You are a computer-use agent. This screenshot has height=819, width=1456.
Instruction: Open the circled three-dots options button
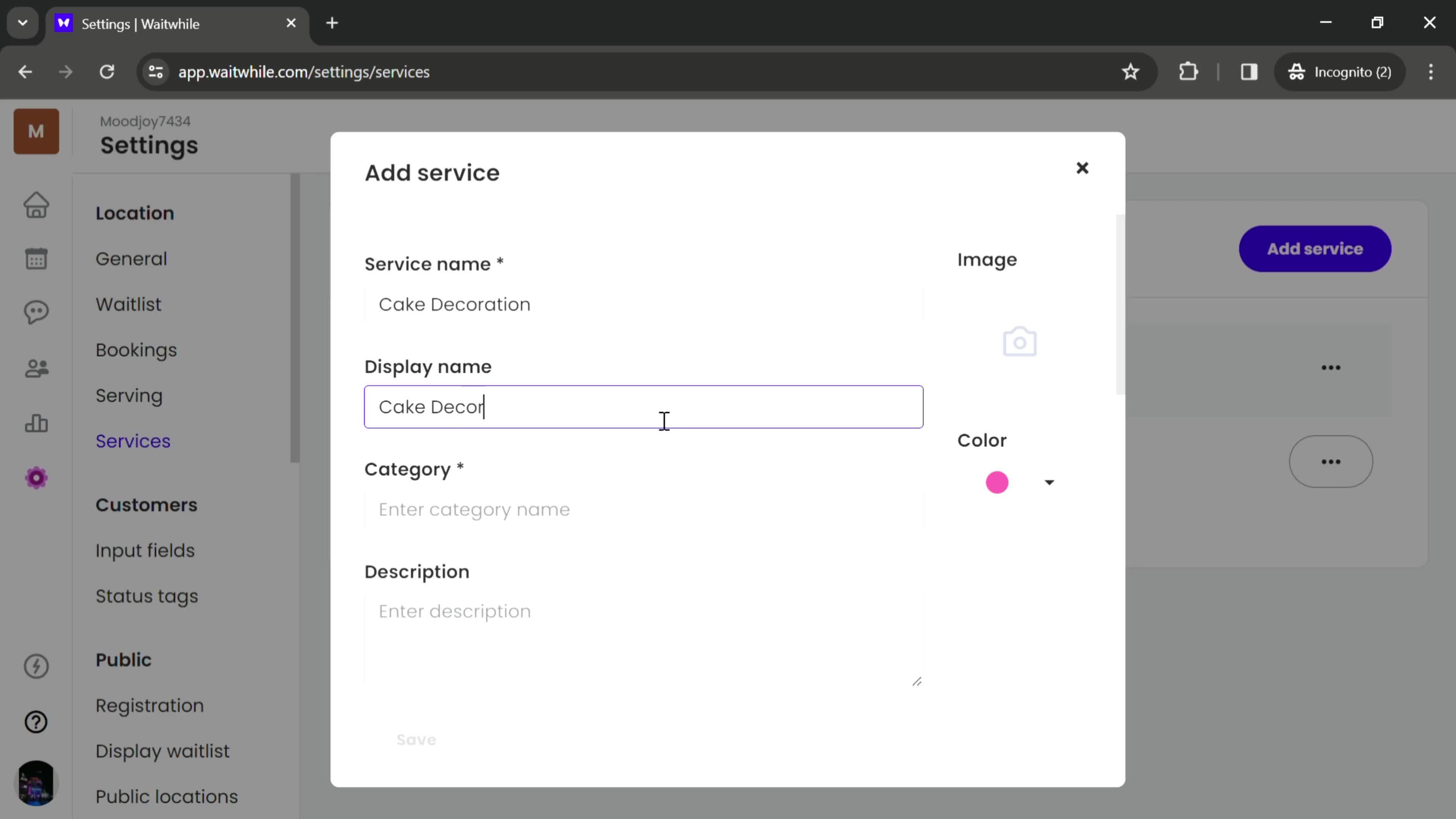(x=1330, y=462)
